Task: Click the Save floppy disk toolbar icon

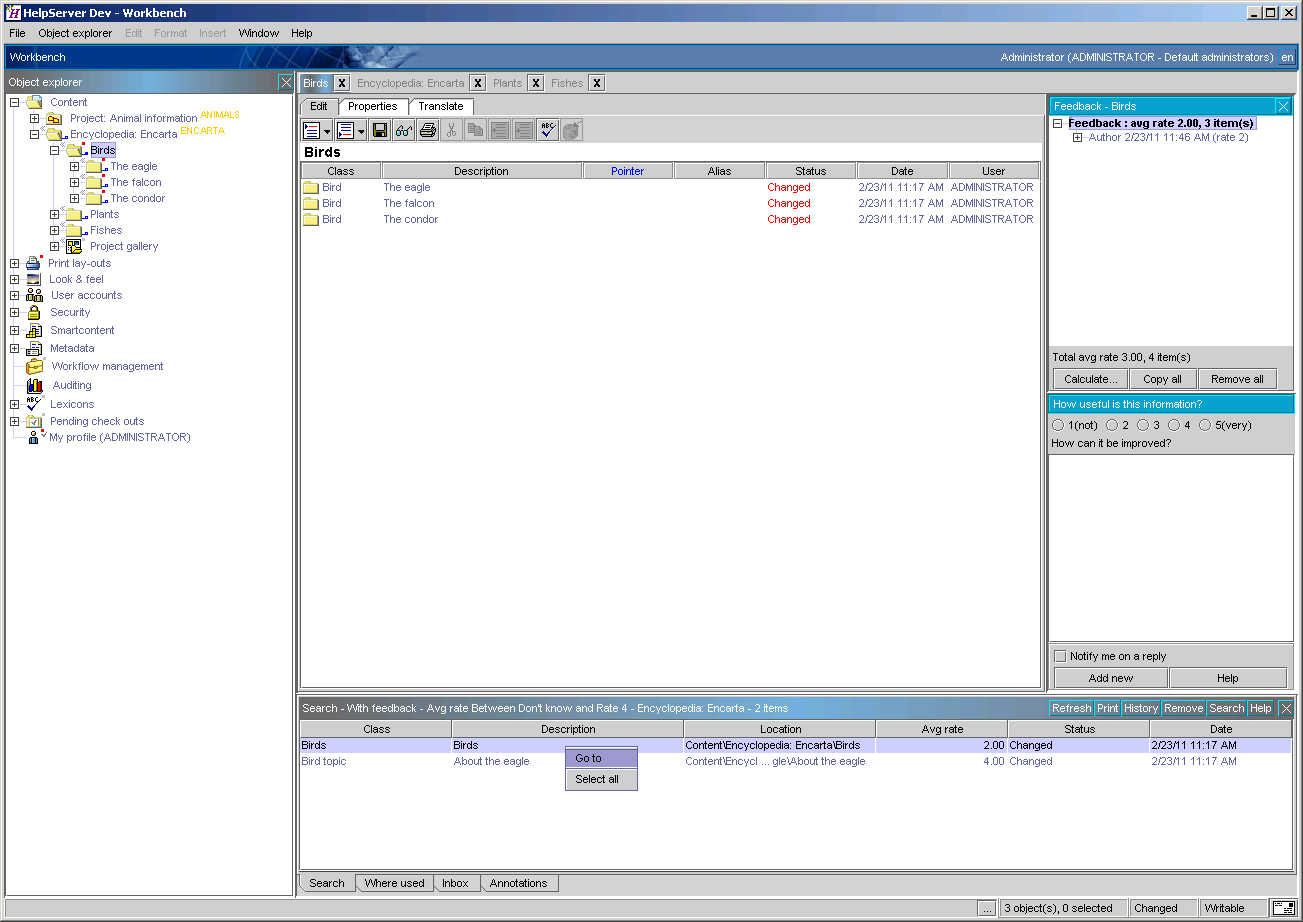Action: tap(380, 130)
